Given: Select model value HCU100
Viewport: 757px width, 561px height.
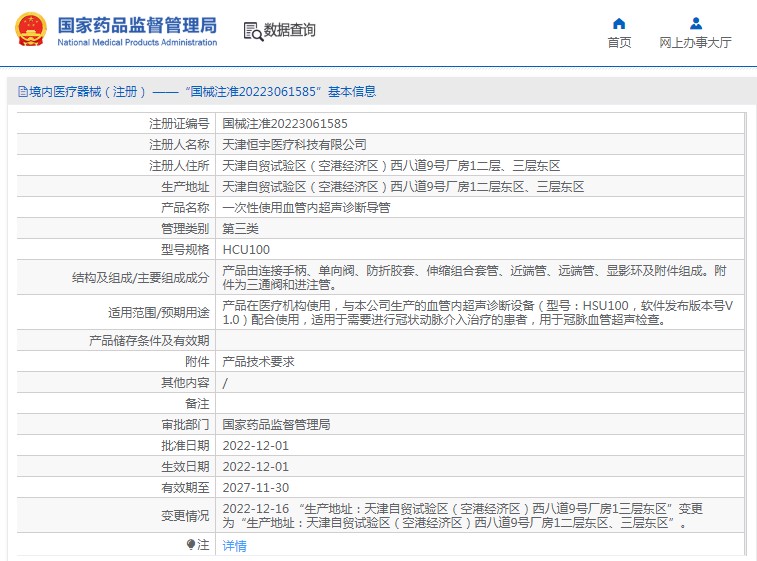Looking at the screenshot, I should click(x=246, y=250).
